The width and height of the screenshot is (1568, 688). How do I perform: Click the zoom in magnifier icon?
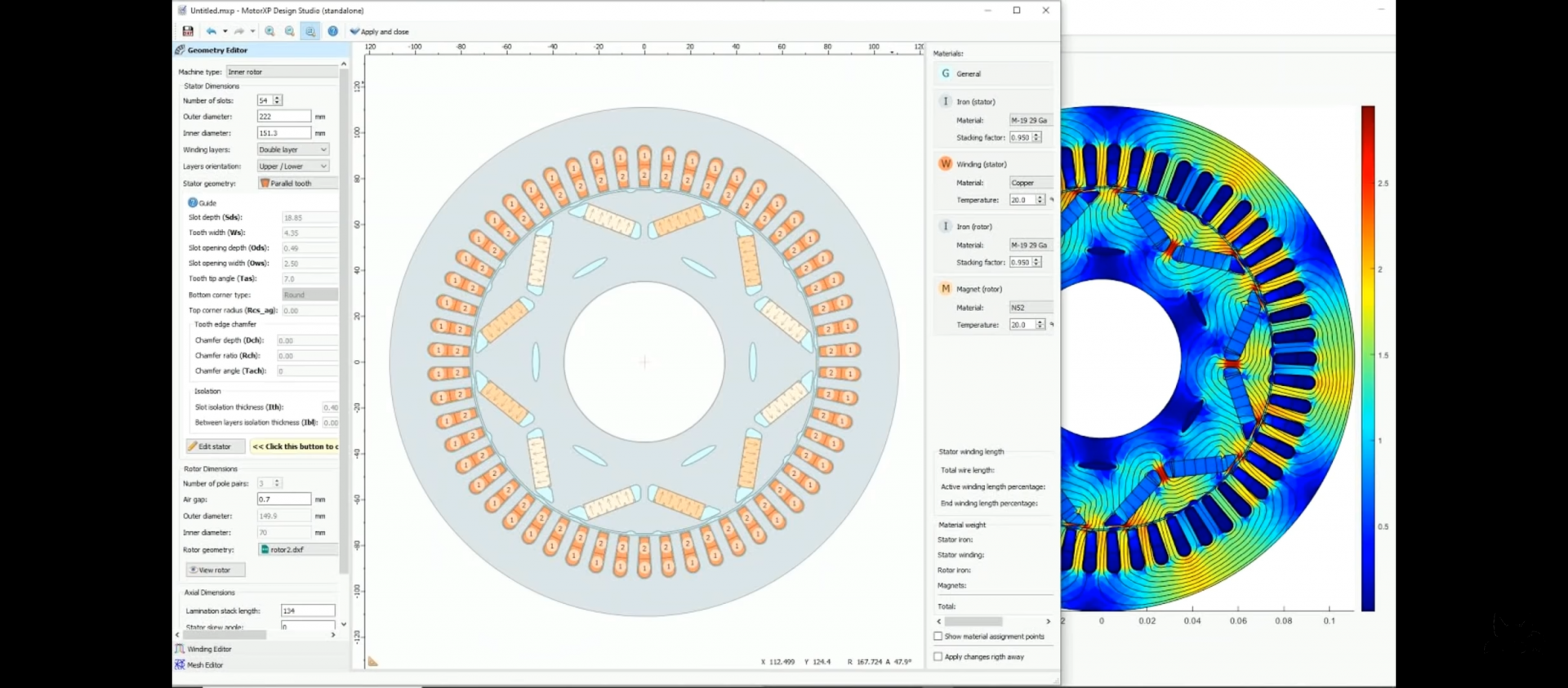pyautogui.click(x=270, y=31)
